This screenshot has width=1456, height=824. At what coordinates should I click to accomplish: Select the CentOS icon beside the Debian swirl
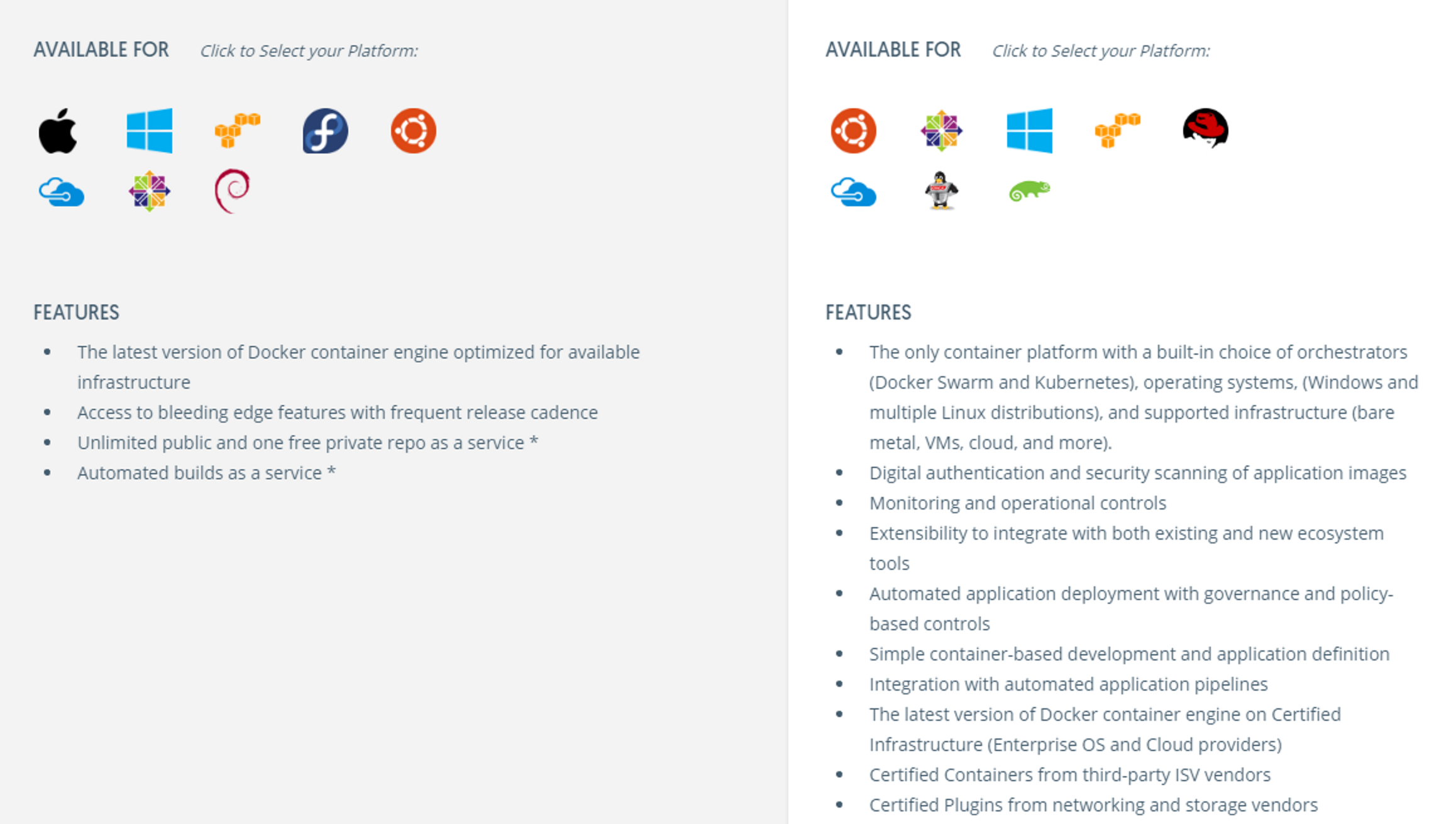coord(150,191)
